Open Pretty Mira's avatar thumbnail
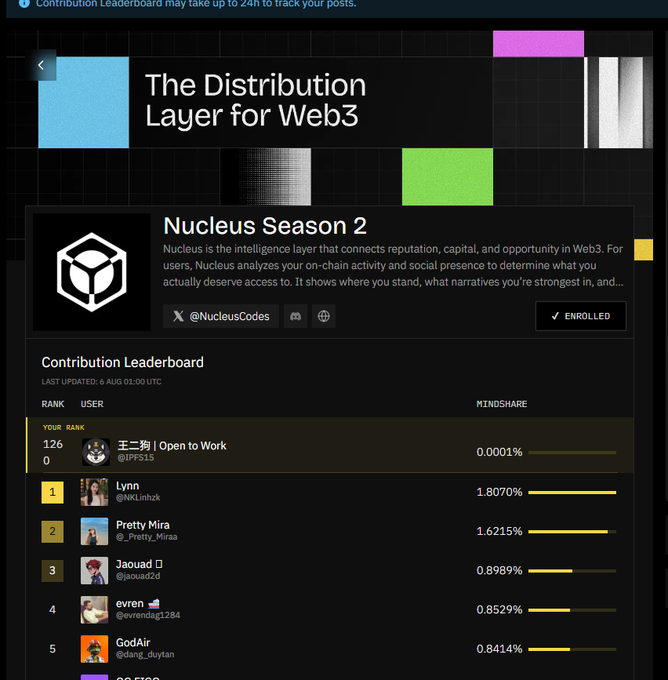Screen dimensions: 668x680 pos(95,531)
